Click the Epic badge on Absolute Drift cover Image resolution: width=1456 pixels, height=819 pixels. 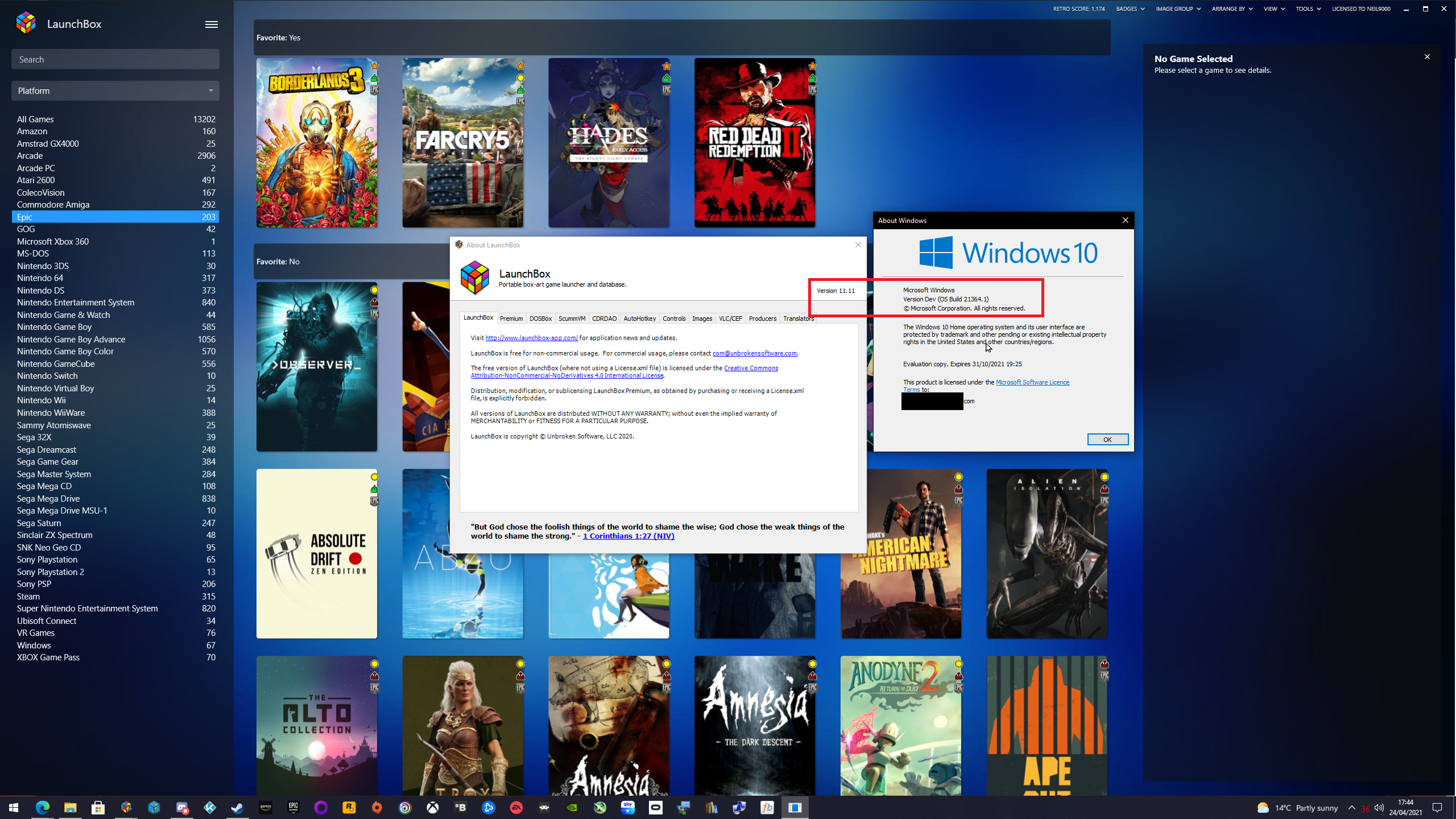[x=374, y=500]
